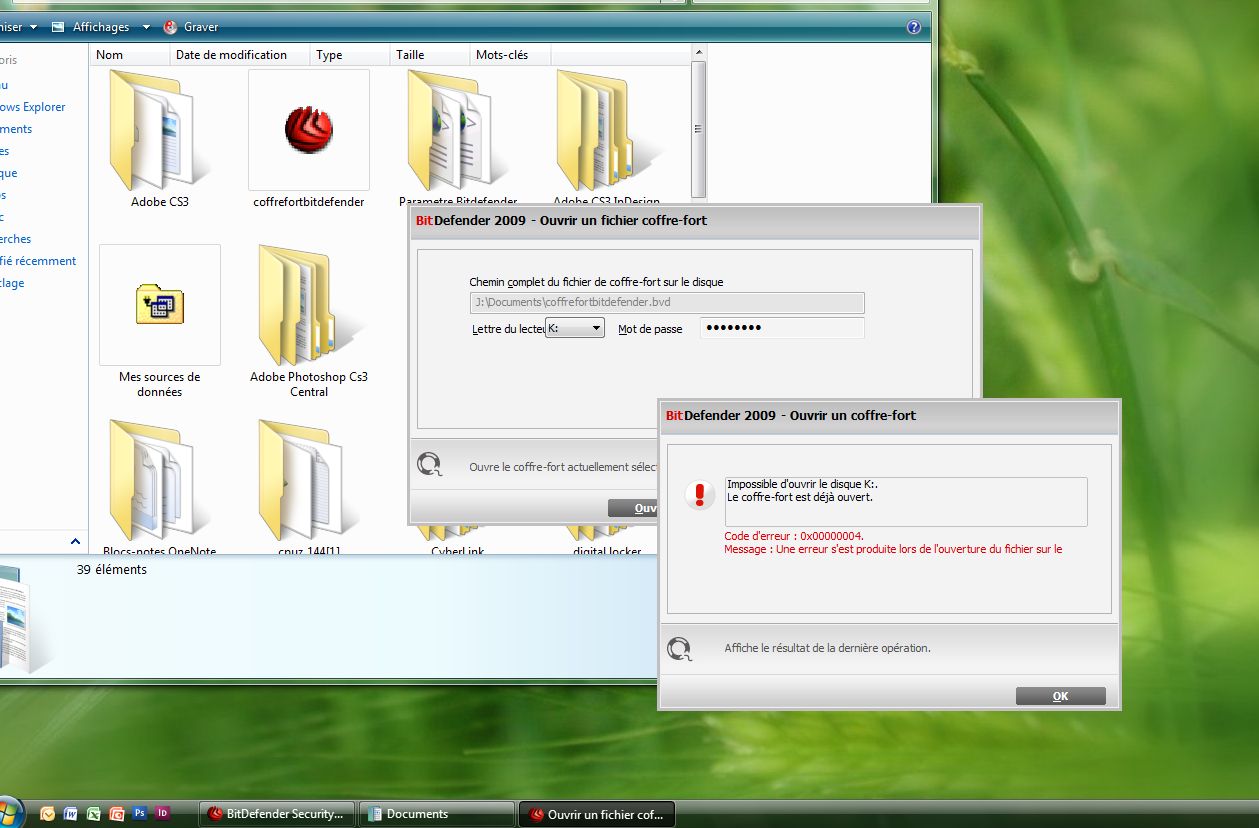
Task: Click error message box 'Impossible d'ouvrir le disque K:'
Action: [x=906, y=501]
